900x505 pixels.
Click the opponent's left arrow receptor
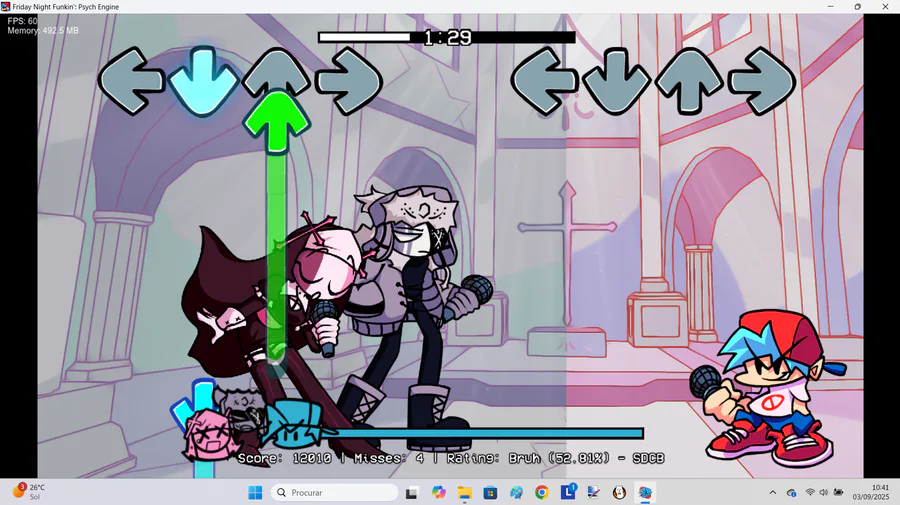[x=131, y=81]
